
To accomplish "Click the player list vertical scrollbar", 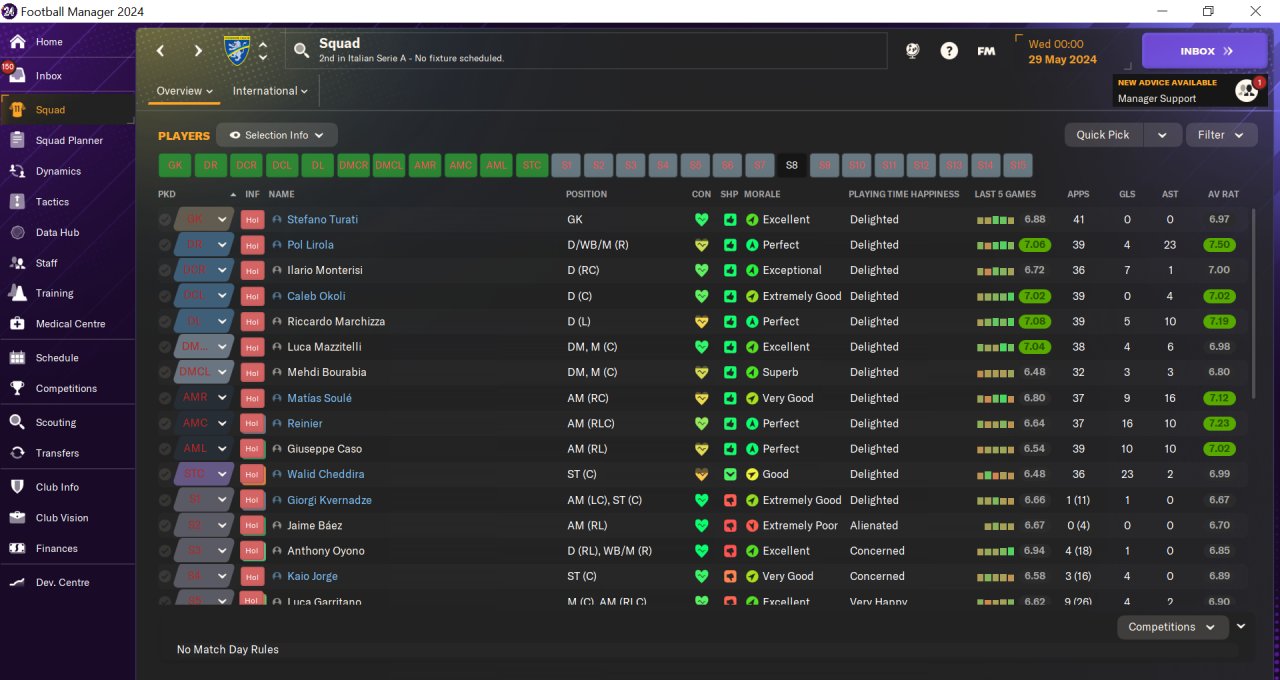I will pyautogui.click(x=1252, y=303).
